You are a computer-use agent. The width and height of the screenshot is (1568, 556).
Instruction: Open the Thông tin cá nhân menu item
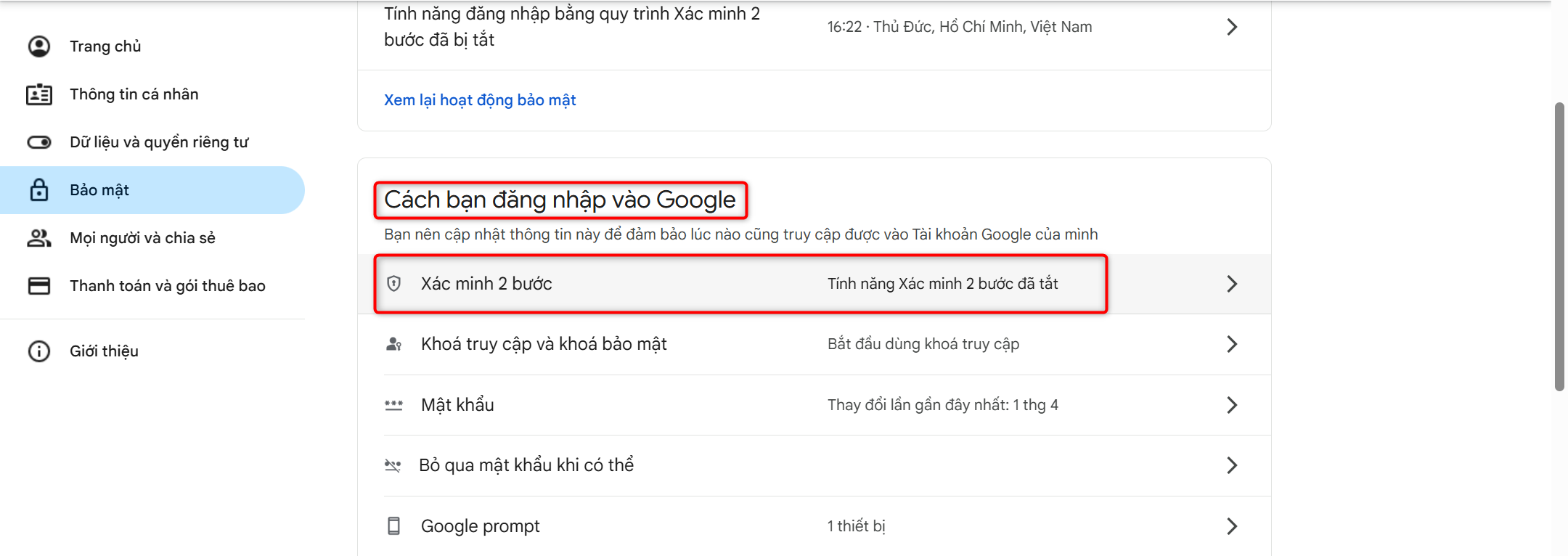[x=134, y=94]
